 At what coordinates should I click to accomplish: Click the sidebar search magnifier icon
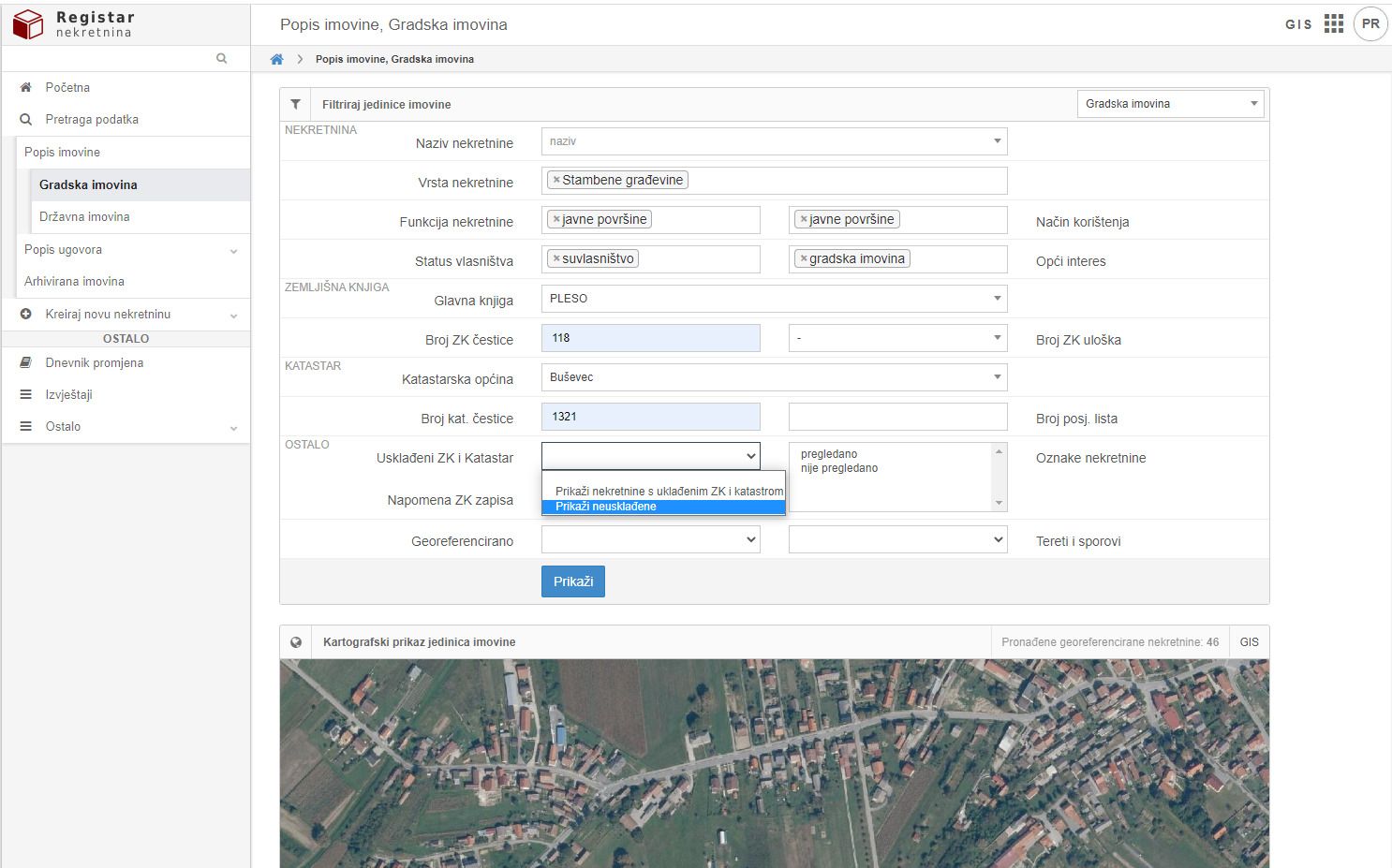coord(222,58)
